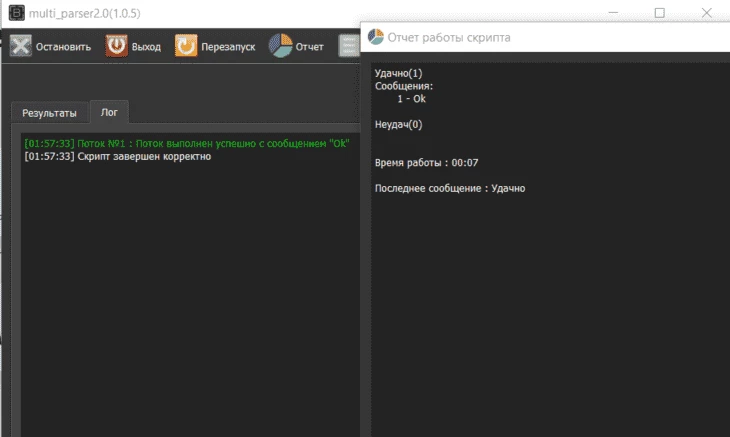Click the partially hidden gray toolbar icon
730x437 pixels.
coord(349,46)
